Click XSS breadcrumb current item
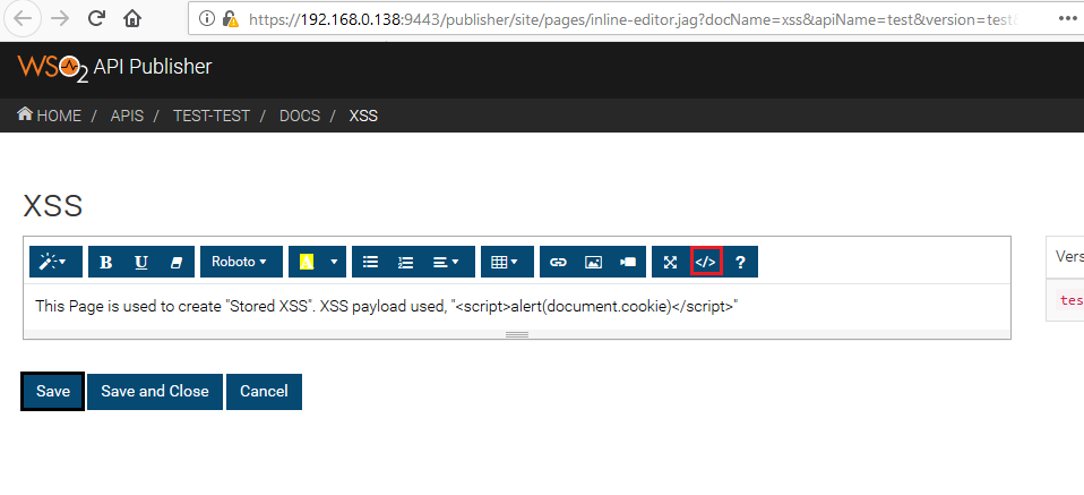The height and width of the screenshot is (495, 1084). pyautogui.click(x=364, y=115)
